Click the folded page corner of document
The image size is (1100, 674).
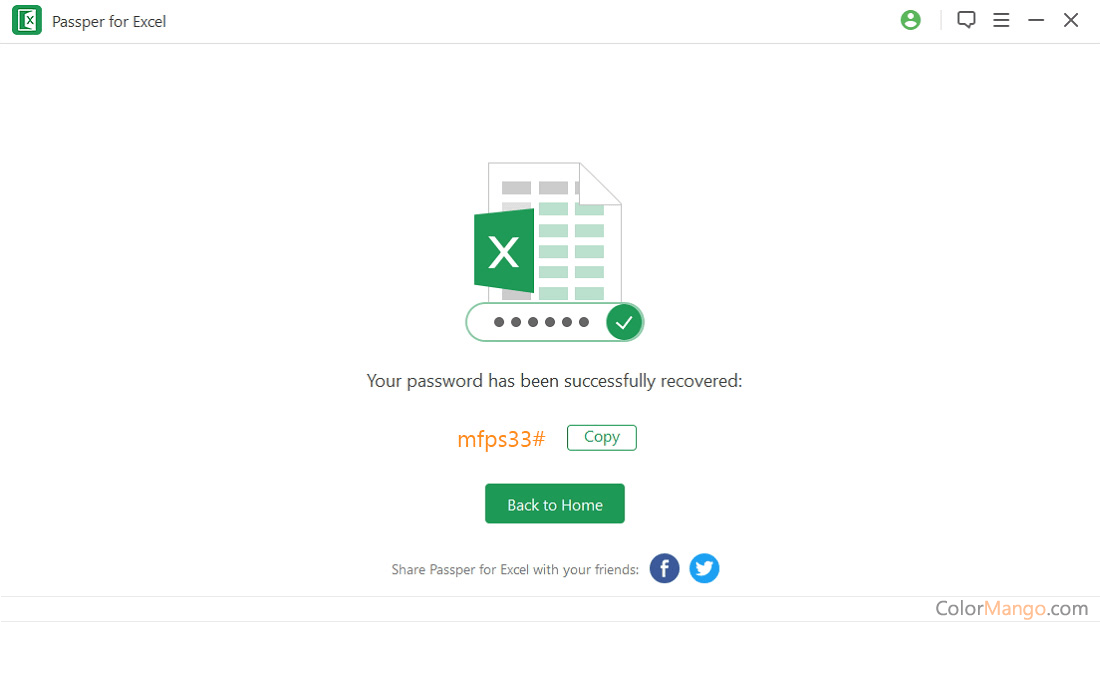tap(601, 183)
